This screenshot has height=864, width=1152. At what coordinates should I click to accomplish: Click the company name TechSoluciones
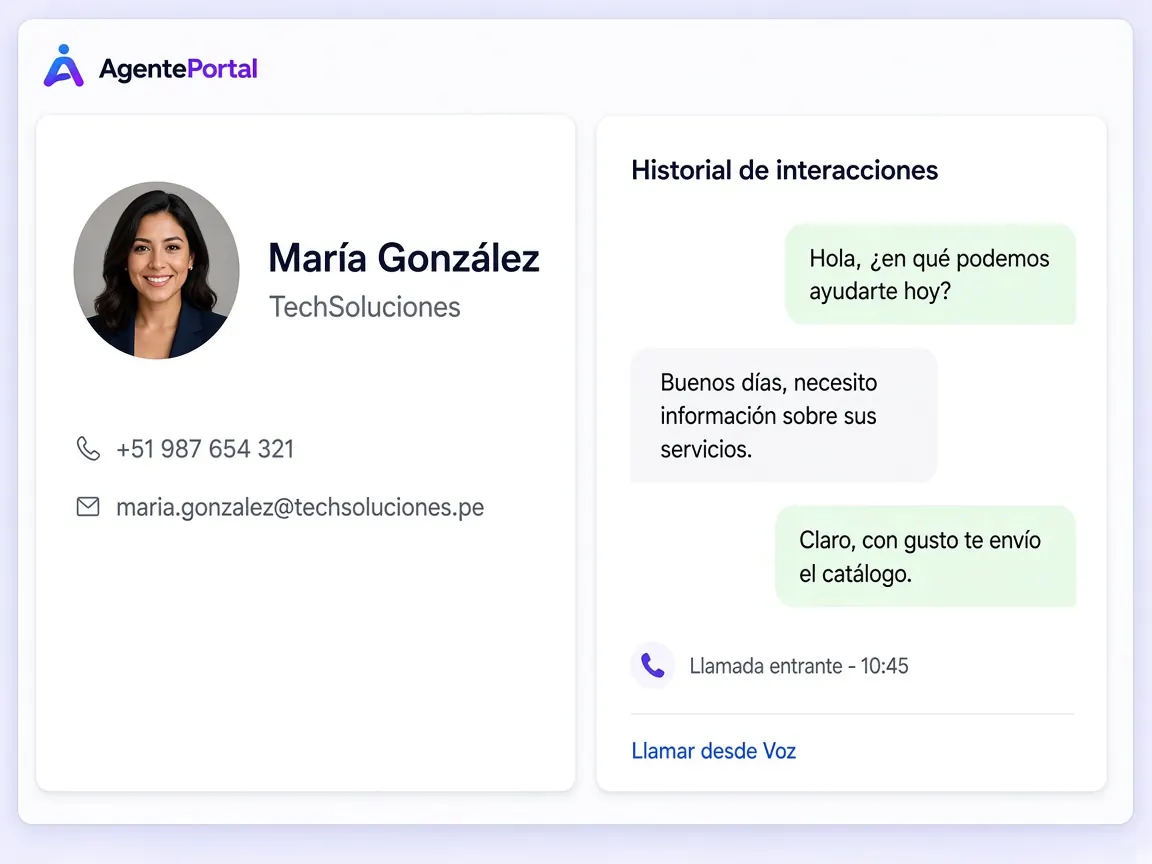(364, 307)
